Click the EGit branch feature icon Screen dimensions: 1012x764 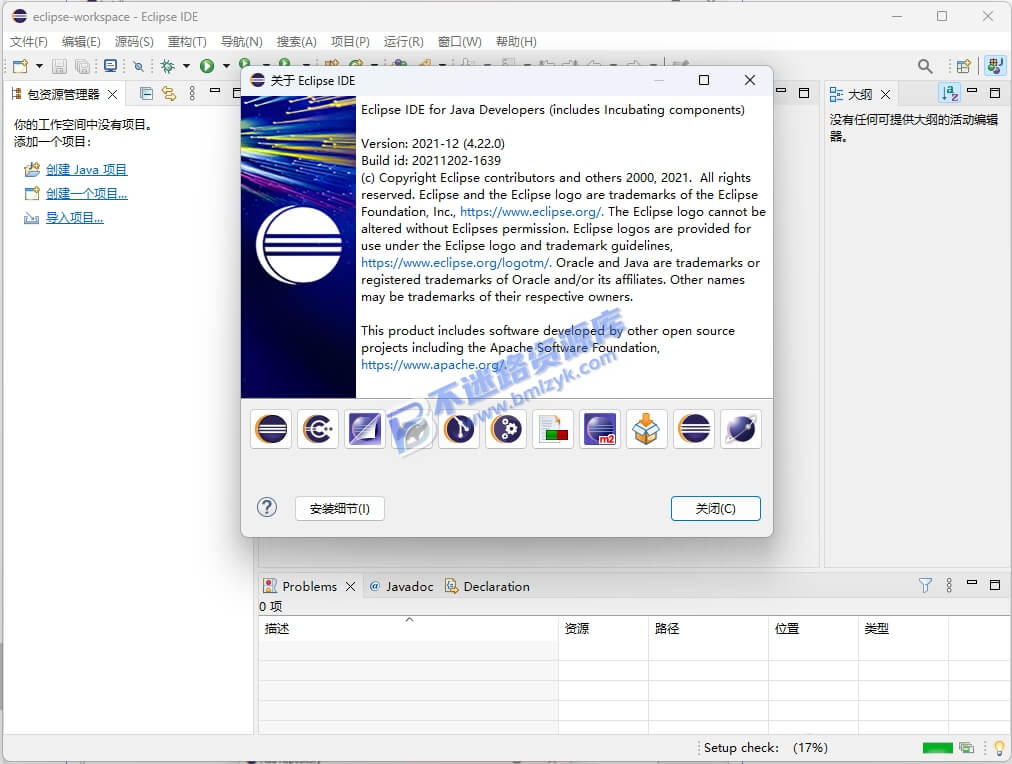tap(459, 429)
